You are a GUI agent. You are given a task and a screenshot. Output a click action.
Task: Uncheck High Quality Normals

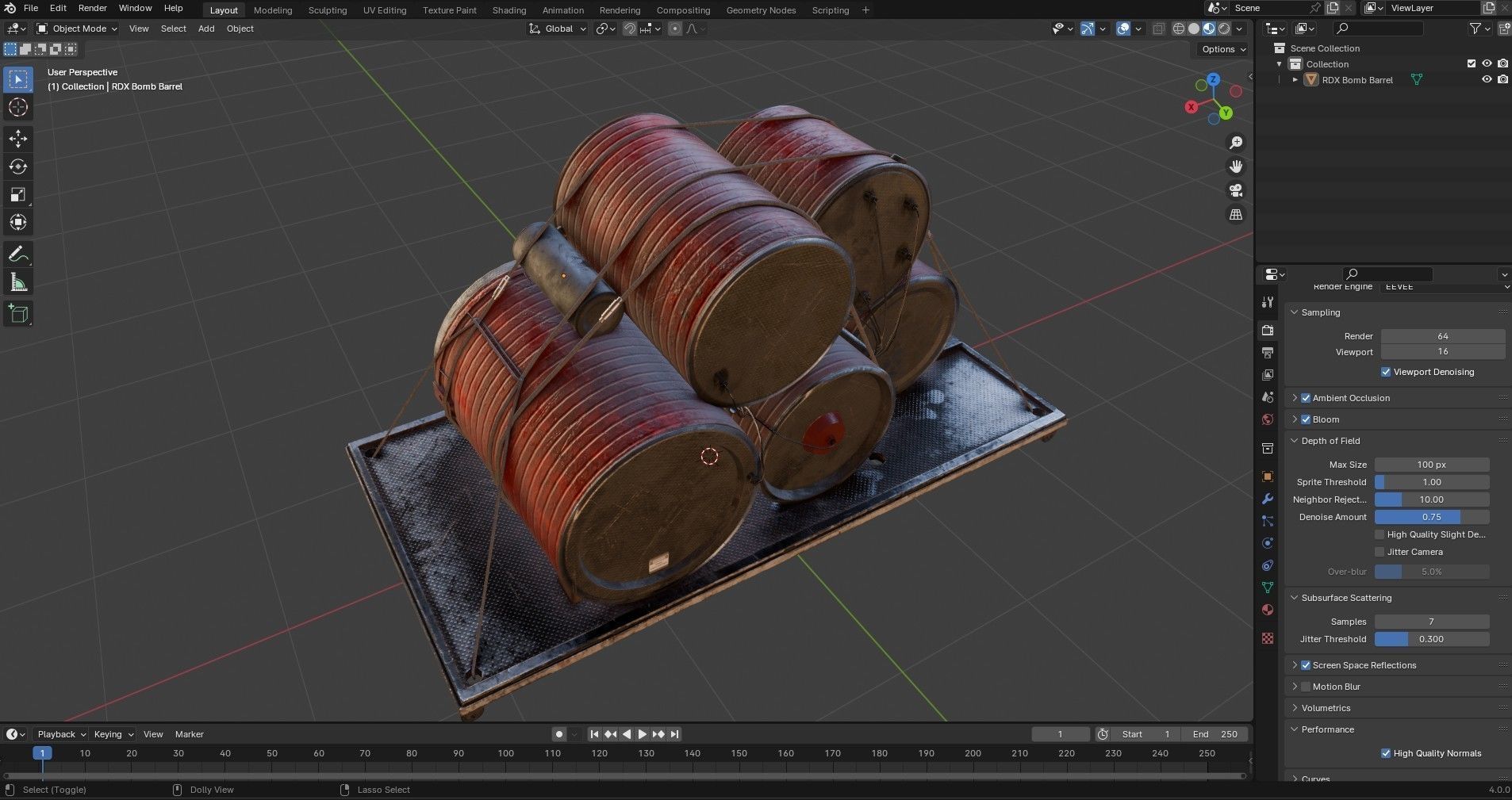(x=1386, y=753)
